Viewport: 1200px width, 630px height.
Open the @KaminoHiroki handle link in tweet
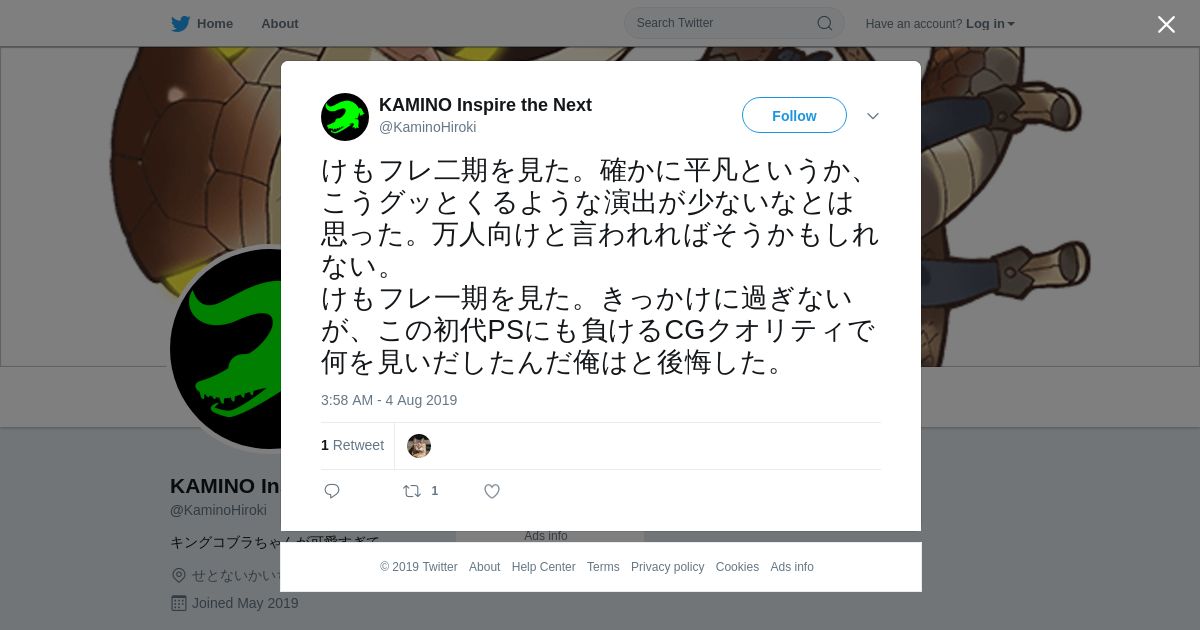click(428, 127)
